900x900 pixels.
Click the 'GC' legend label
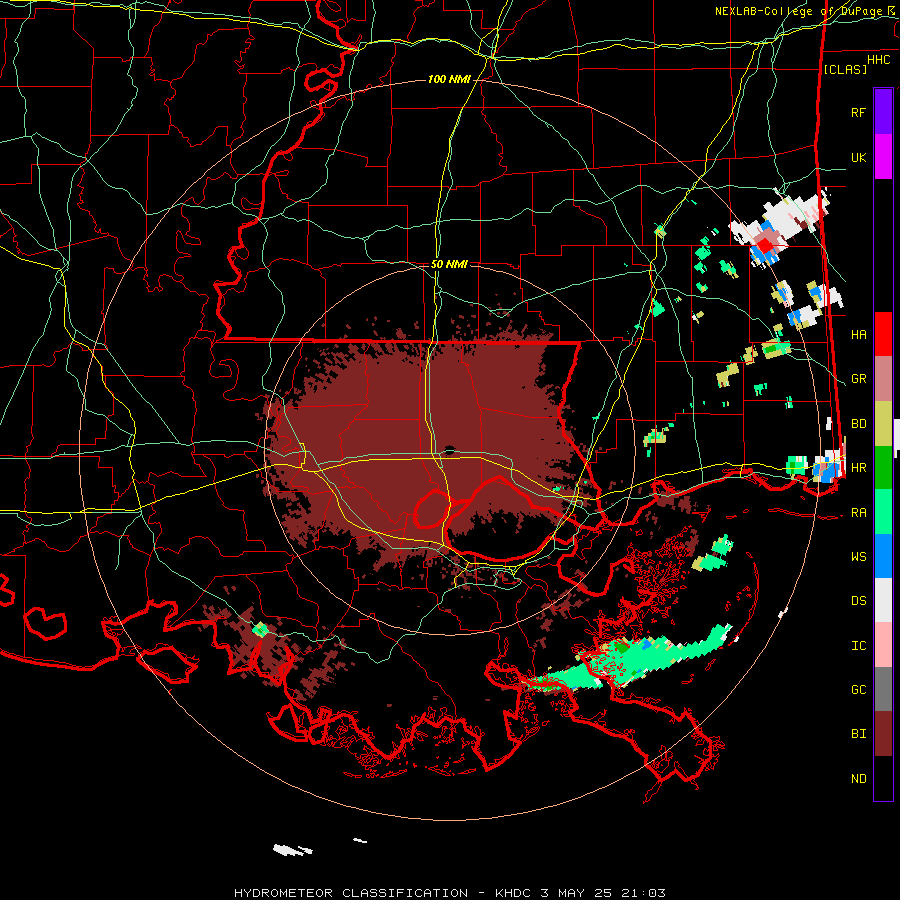tap(858, 689)
